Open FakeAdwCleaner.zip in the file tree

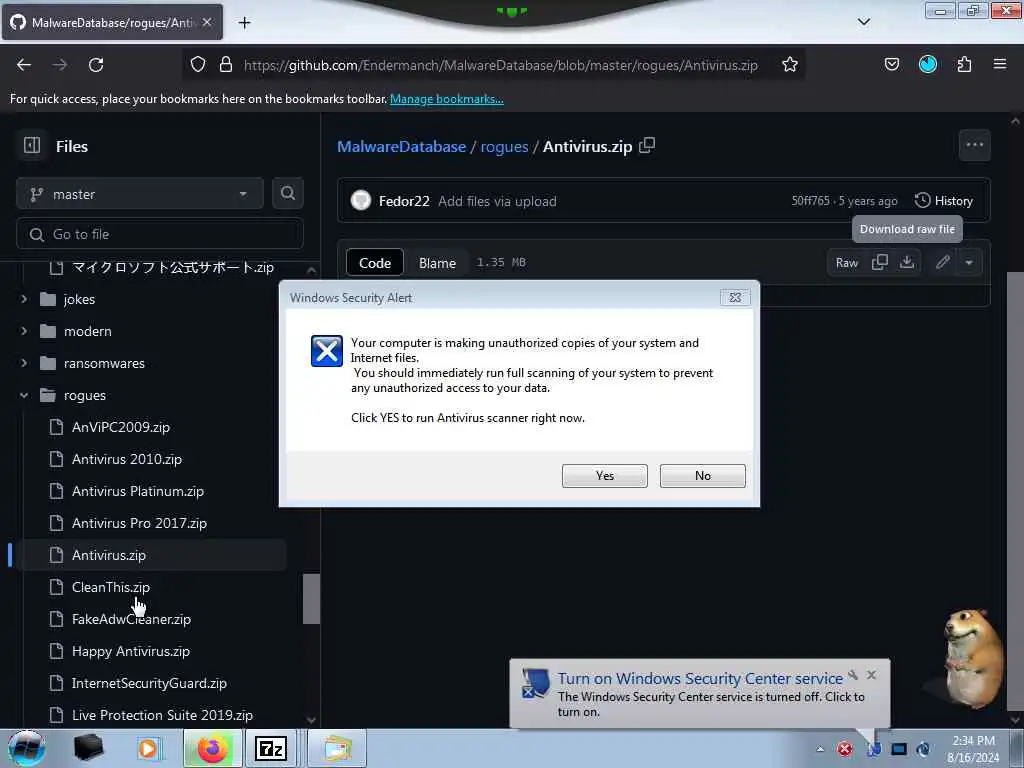point(131,619)
